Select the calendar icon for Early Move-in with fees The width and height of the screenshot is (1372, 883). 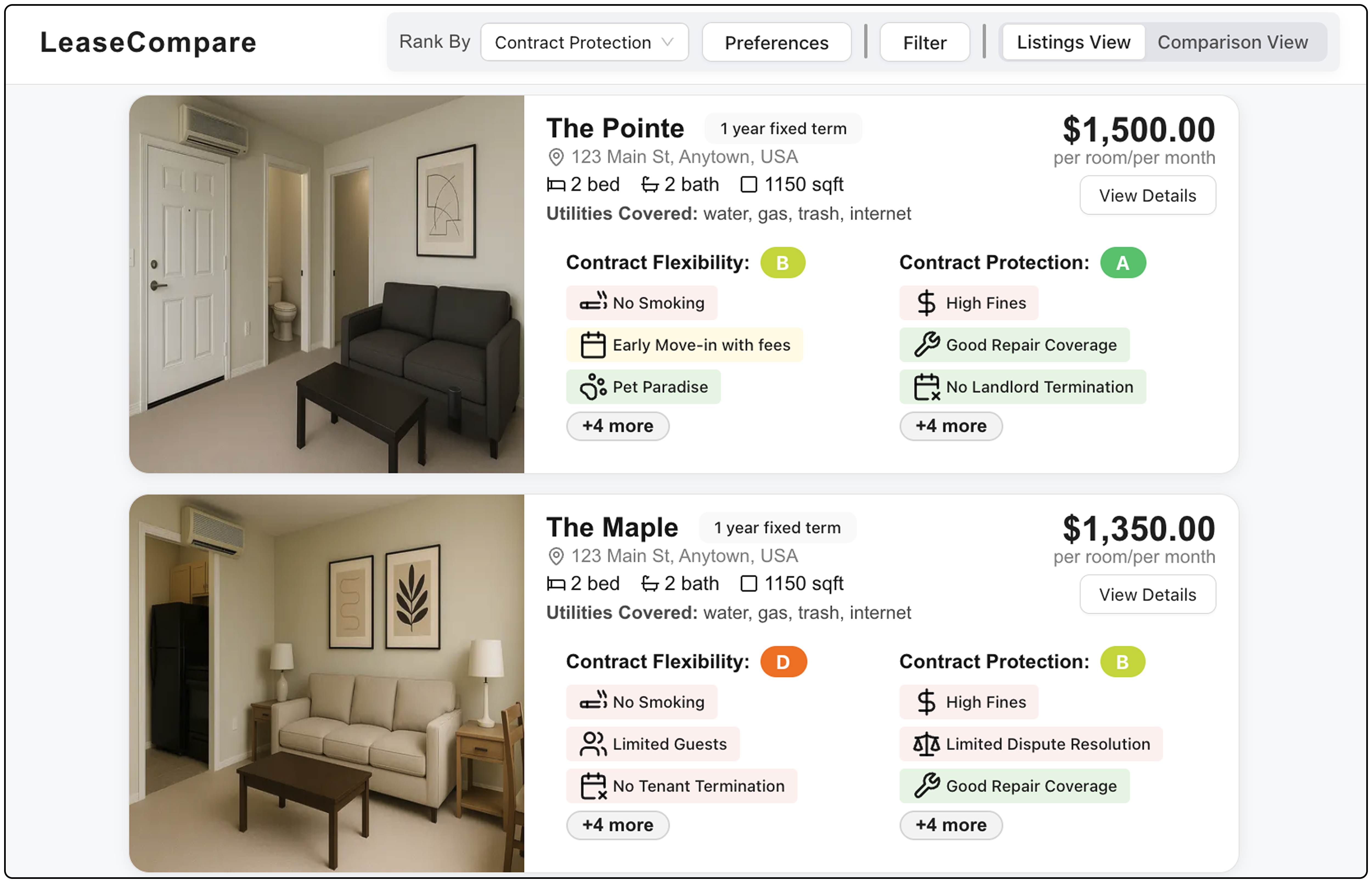pos(594,345)
